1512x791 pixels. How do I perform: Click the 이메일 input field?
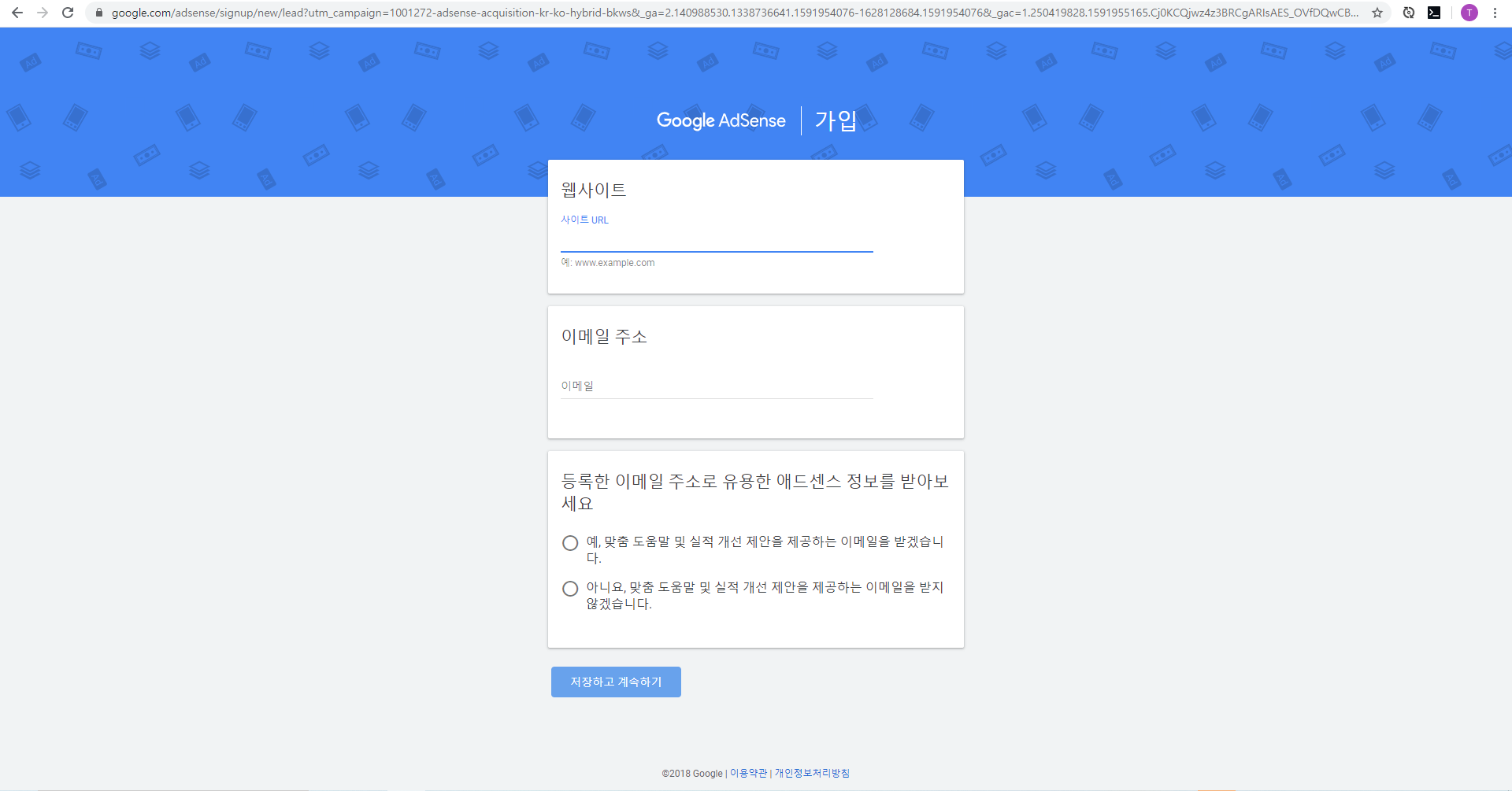[x=717, y=386]
